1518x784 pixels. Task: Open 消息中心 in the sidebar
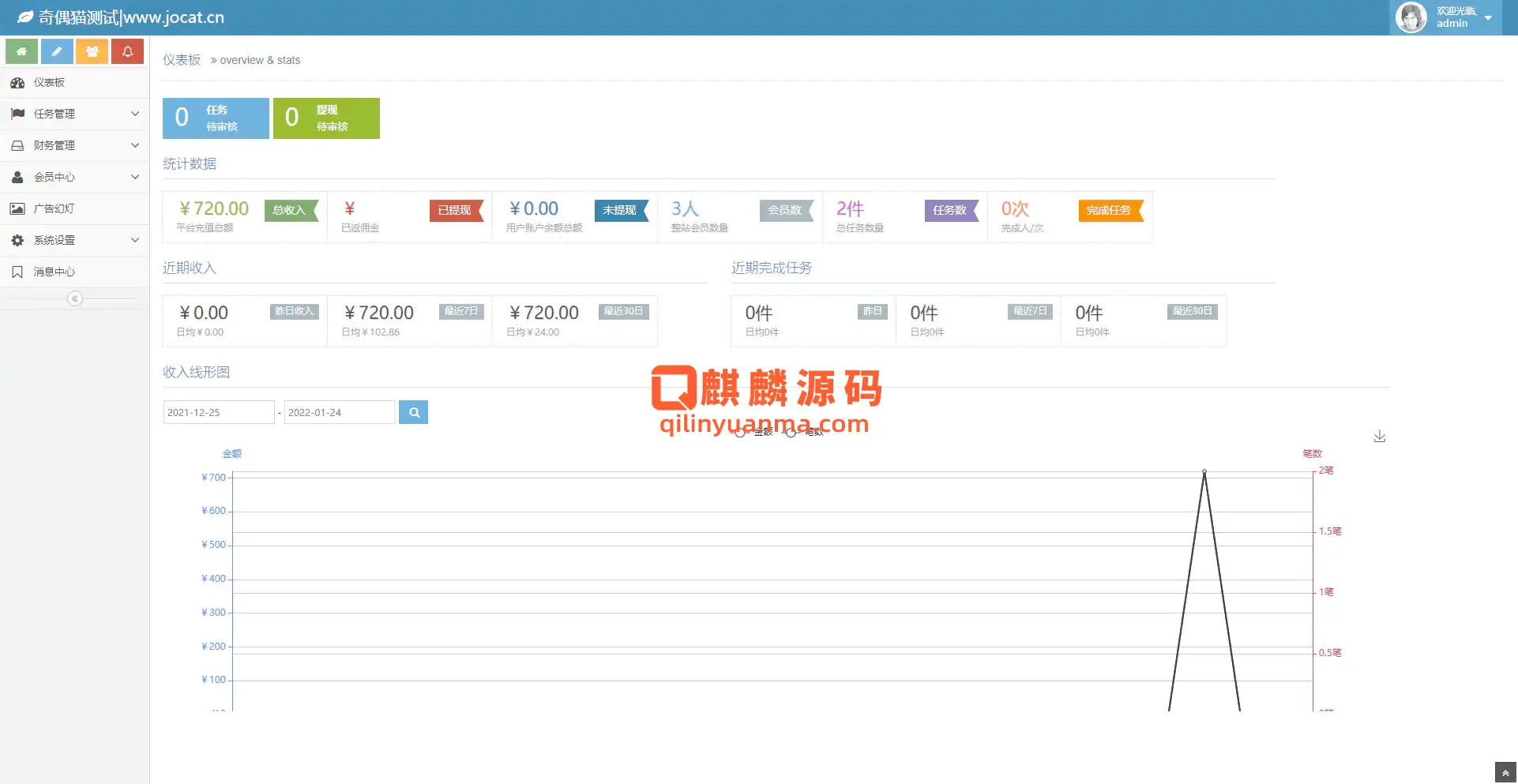[54, 272]
